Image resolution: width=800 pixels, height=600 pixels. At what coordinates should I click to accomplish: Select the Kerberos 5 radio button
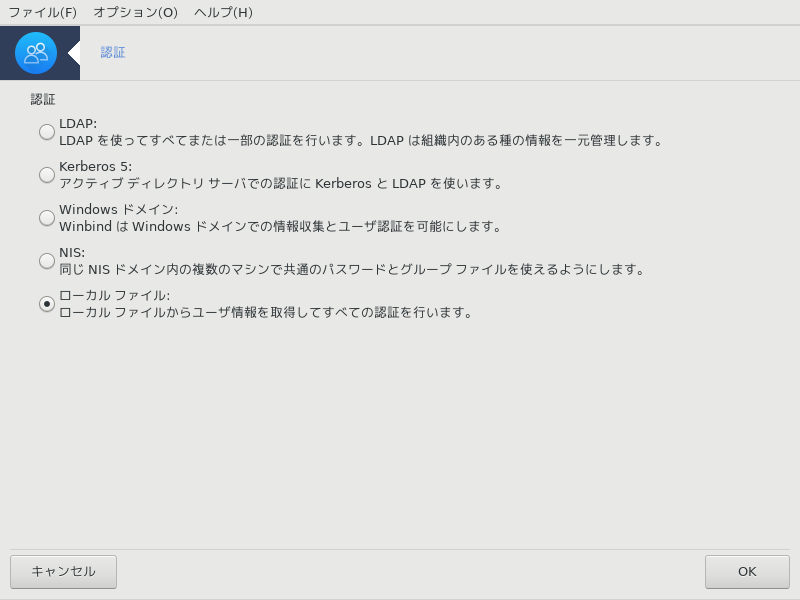click(x=47, y=174)
